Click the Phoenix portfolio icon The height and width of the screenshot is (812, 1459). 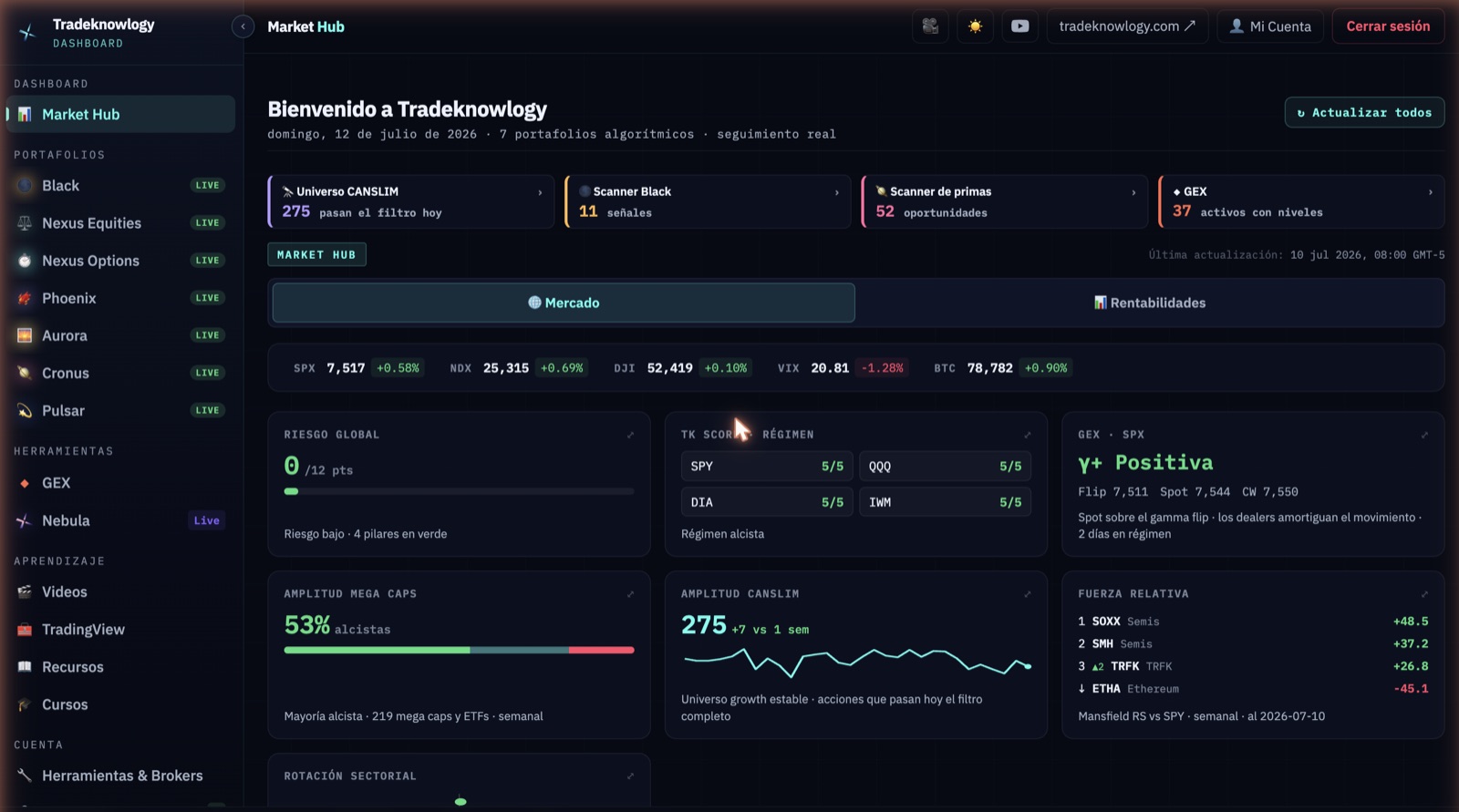(x=25, y=298)
